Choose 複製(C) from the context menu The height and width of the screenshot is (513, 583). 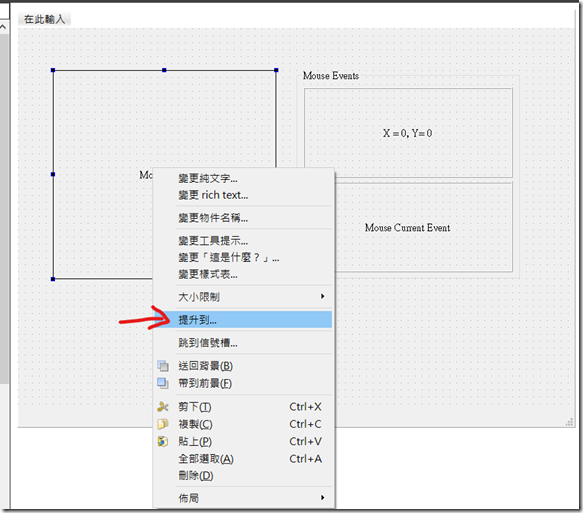[244, 424]
